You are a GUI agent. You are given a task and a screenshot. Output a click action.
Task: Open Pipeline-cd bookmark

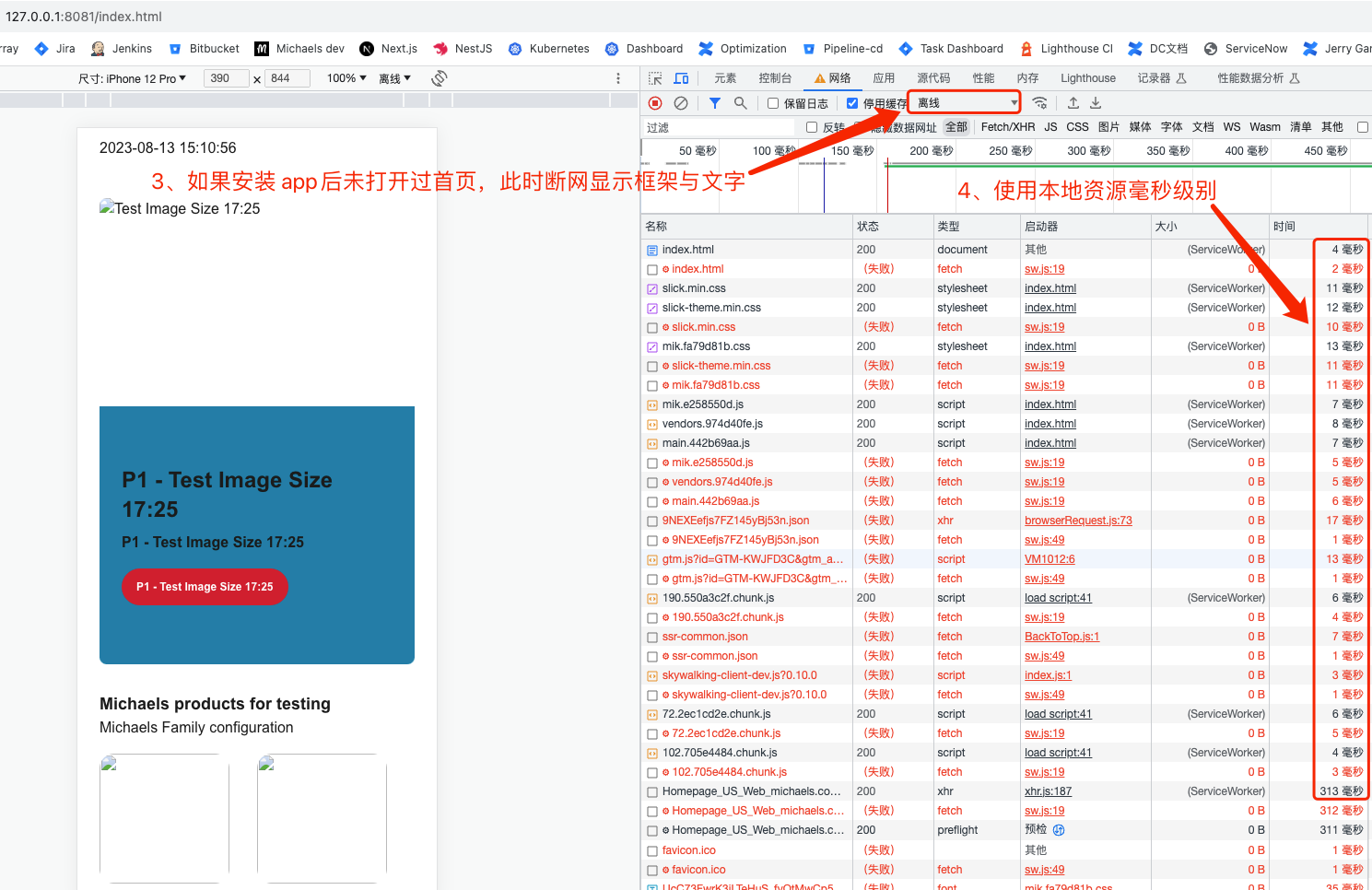pyautogui.click(x=842, y=49)
